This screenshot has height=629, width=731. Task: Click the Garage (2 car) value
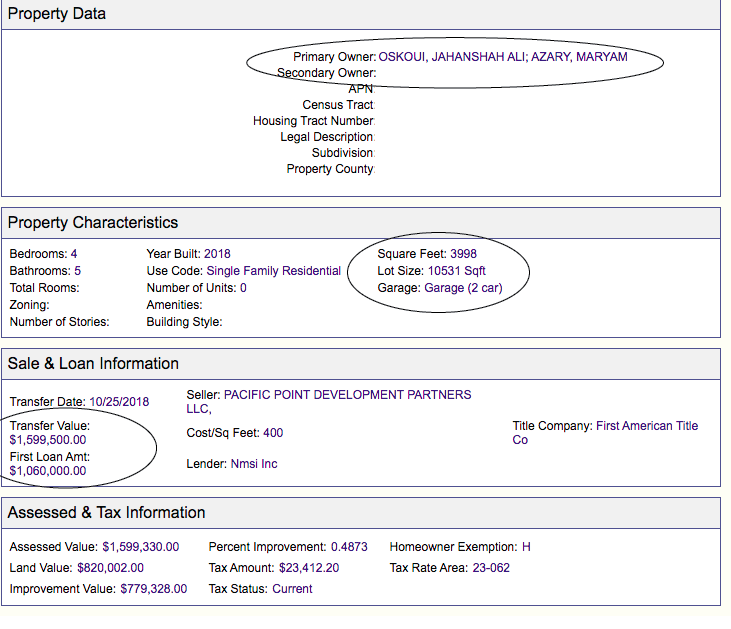(x=463, y=288)
